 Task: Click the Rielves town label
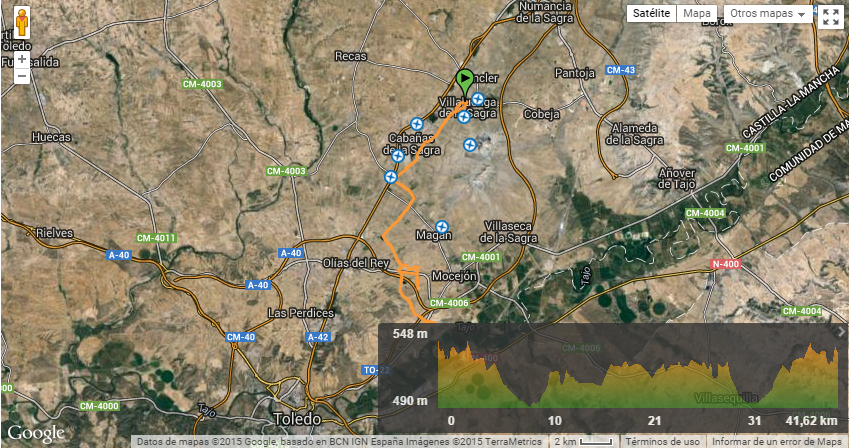[54, 233]
